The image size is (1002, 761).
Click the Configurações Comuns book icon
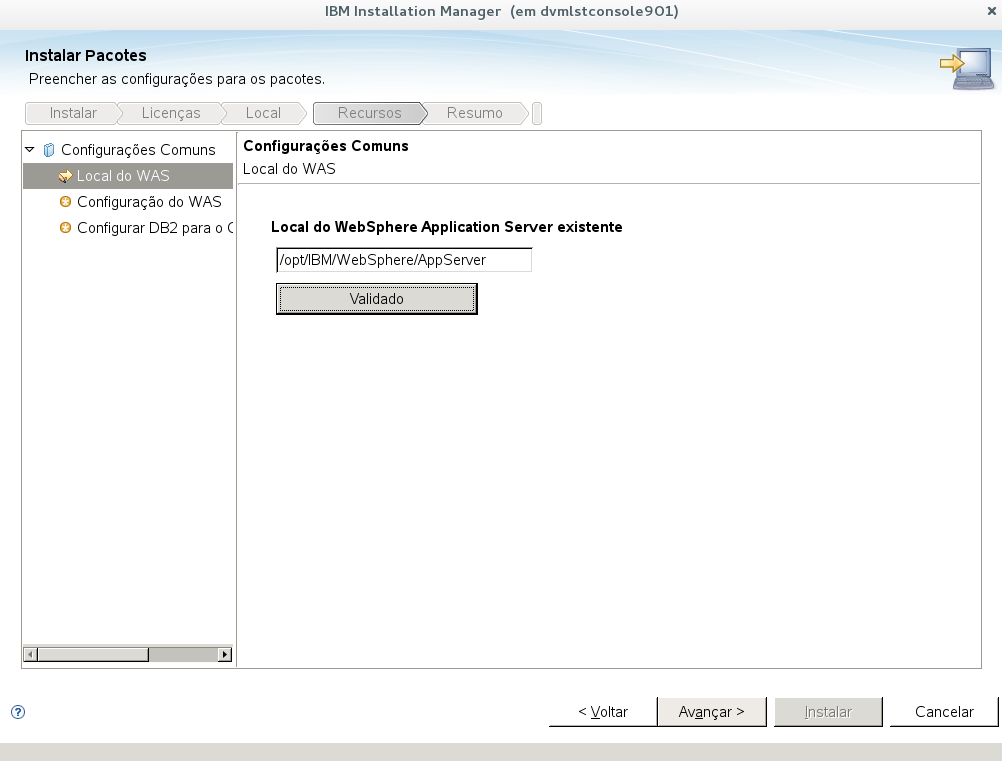49,150
